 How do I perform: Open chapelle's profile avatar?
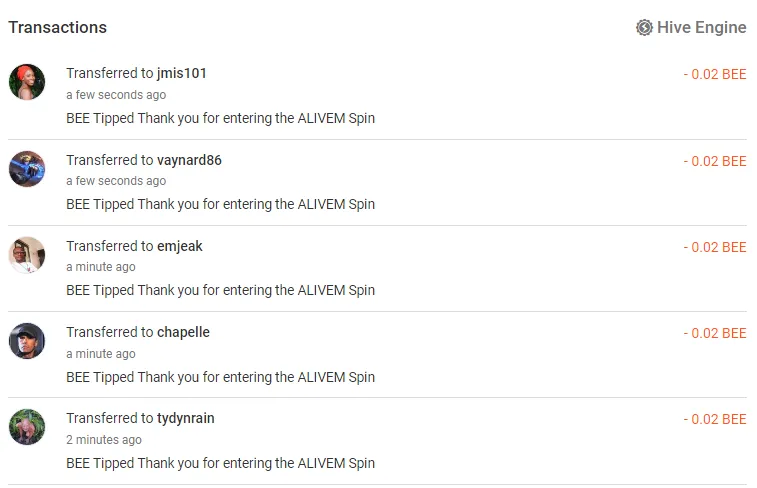tap(27, 341)
